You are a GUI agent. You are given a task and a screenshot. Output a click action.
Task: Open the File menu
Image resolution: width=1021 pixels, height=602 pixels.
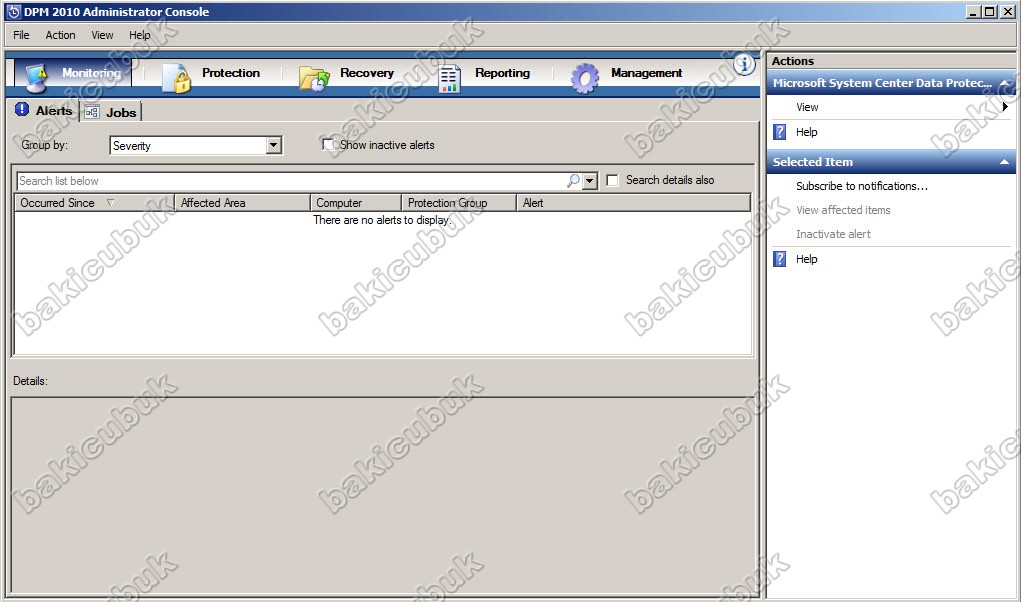point(21,35)
